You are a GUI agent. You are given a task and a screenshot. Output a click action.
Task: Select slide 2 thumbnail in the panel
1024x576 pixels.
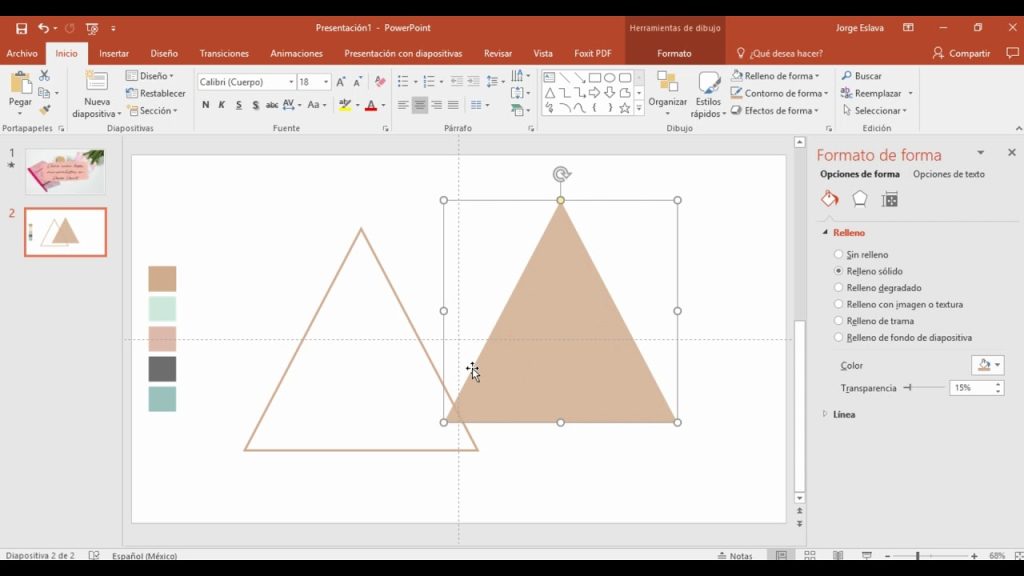click(x=65, y=231)
